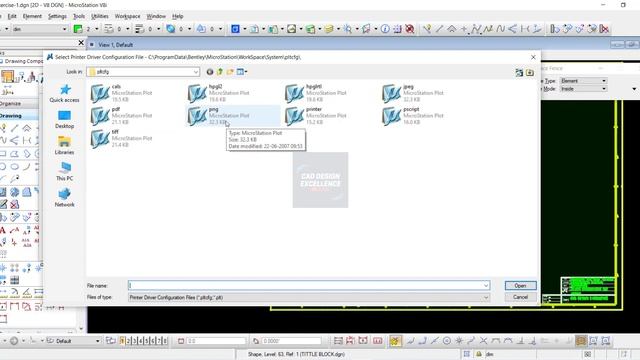Click the Open button
Screen dimensions: 640x360
(520, 285)
